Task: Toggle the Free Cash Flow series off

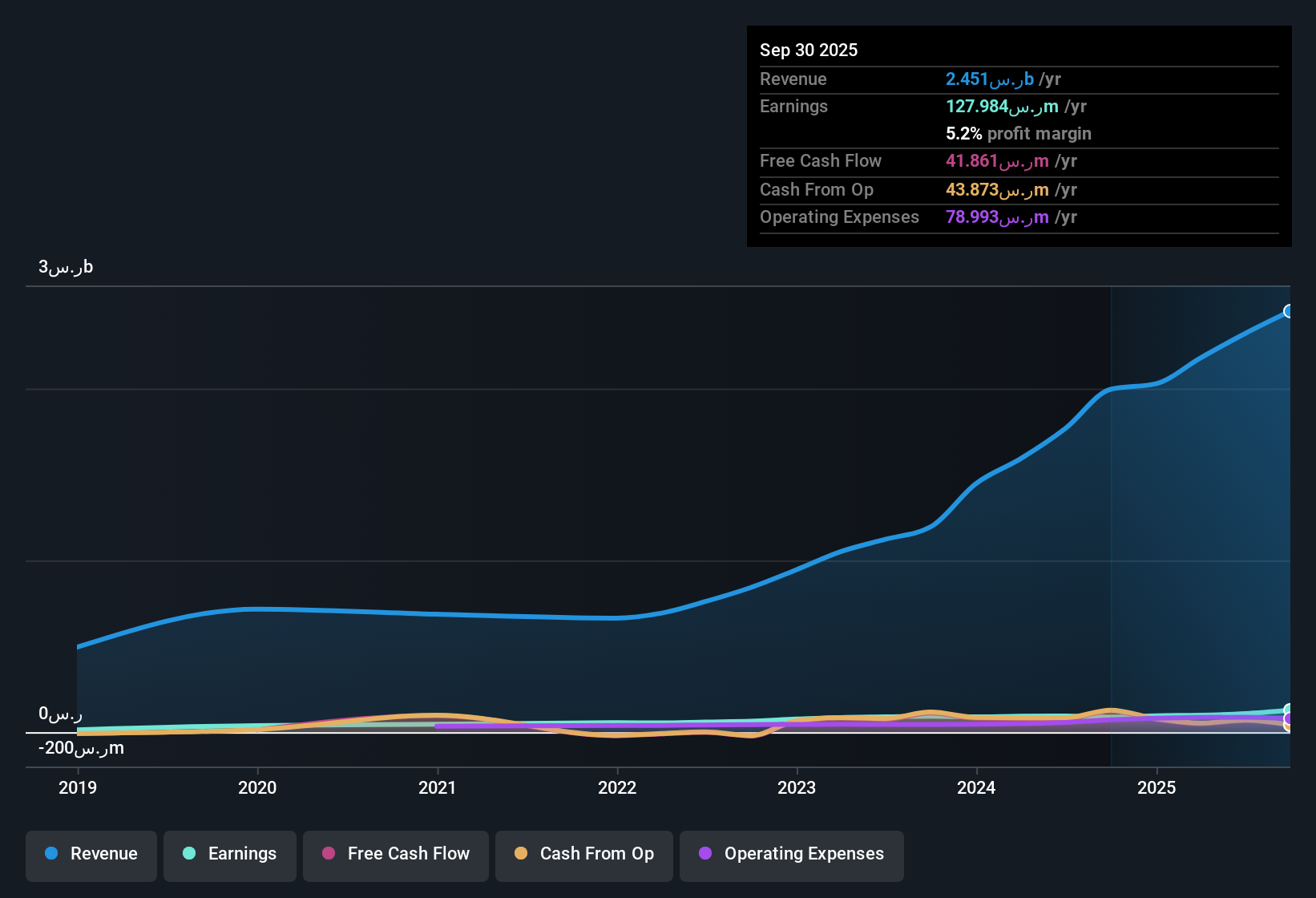Action: [x=395, y=854]
